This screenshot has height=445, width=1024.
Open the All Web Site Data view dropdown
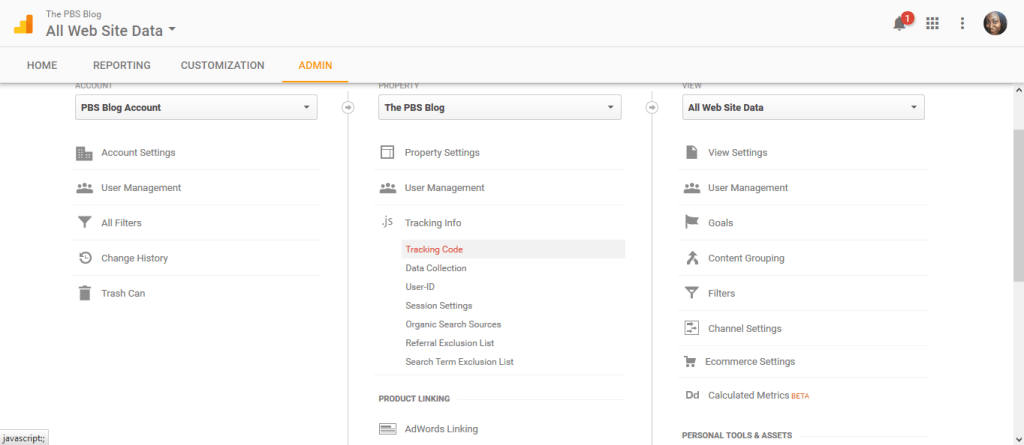pos(803,108)
